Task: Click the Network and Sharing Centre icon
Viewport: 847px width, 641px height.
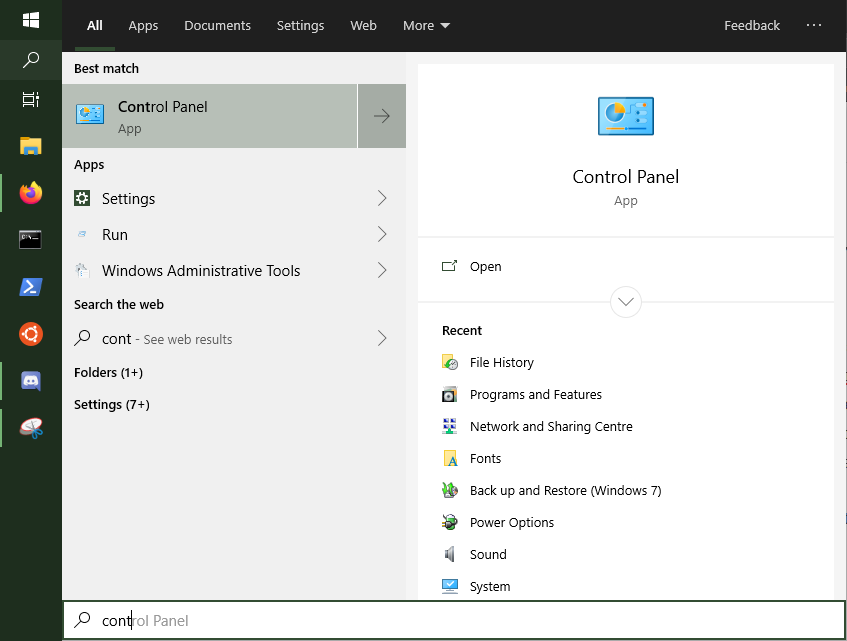Action: point(450,426)
